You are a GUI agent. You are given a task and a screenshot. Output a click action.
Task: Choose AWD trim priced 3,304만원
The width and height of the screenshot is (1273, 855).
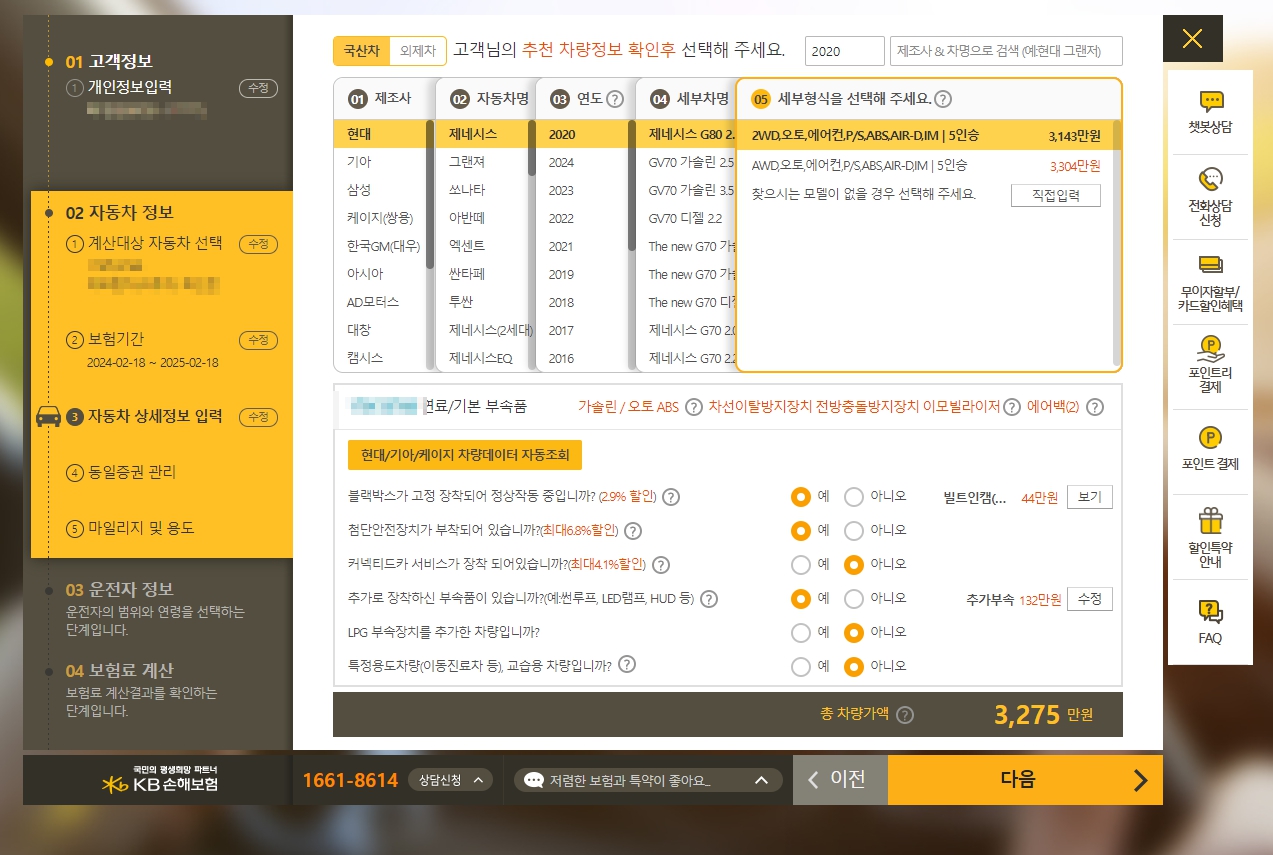[x=925, y=165]
